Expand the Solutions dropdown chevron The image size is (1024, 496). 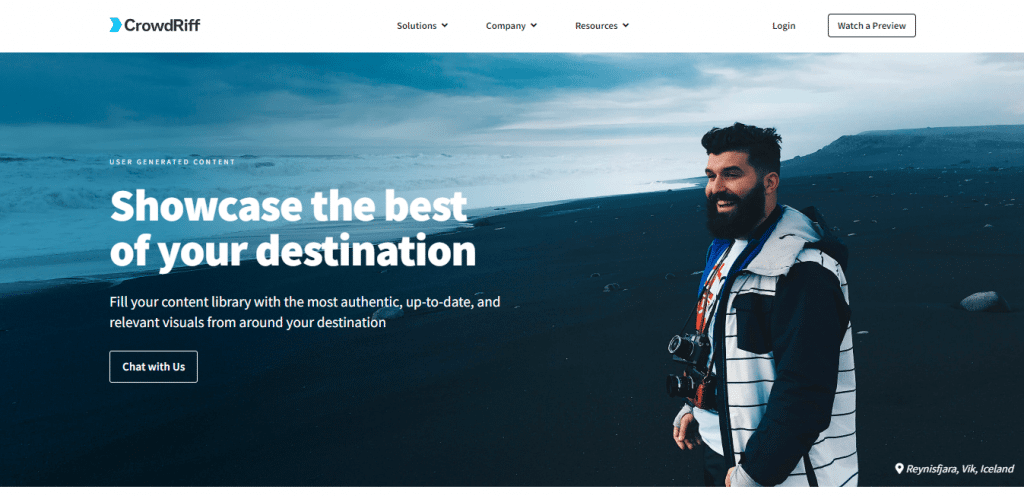(x=445, y=25)
